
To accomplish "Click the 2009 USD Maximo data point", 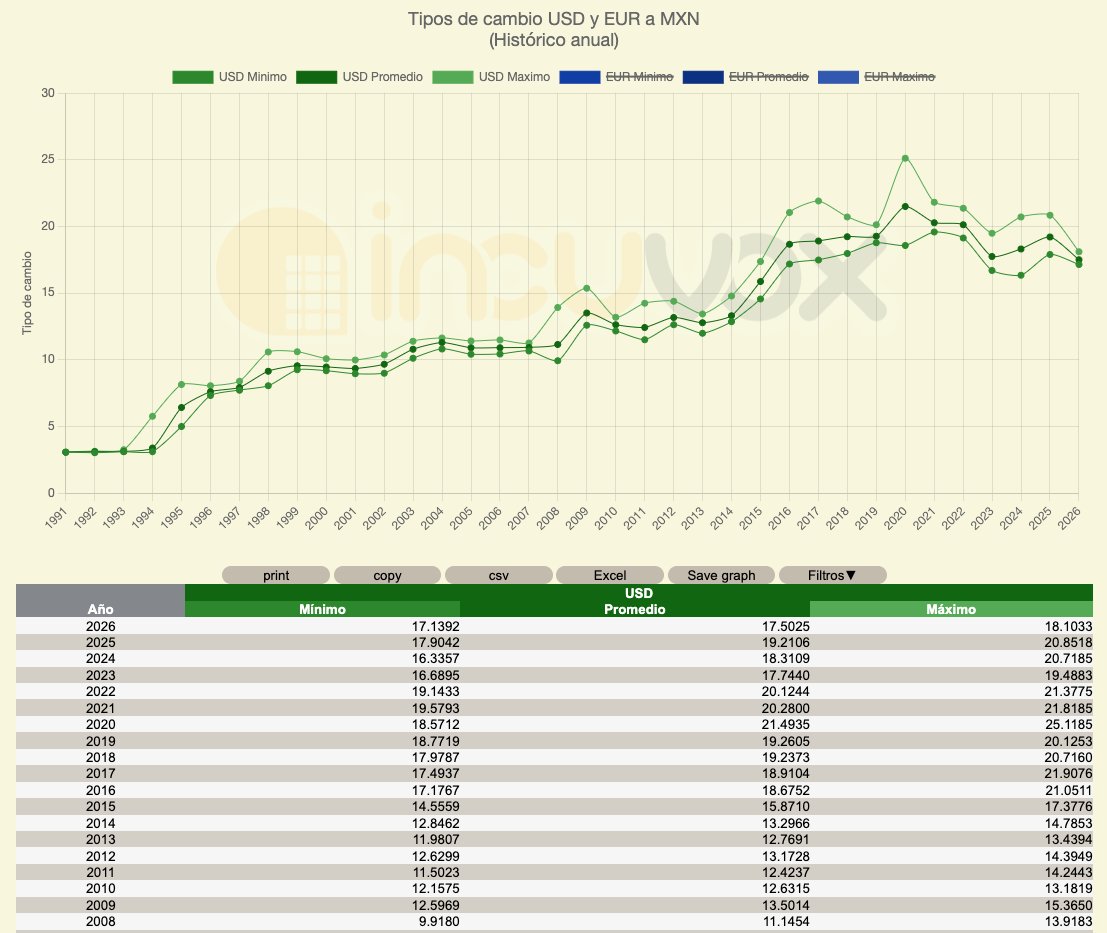I will pyautogui.click(x=587, y=288).
